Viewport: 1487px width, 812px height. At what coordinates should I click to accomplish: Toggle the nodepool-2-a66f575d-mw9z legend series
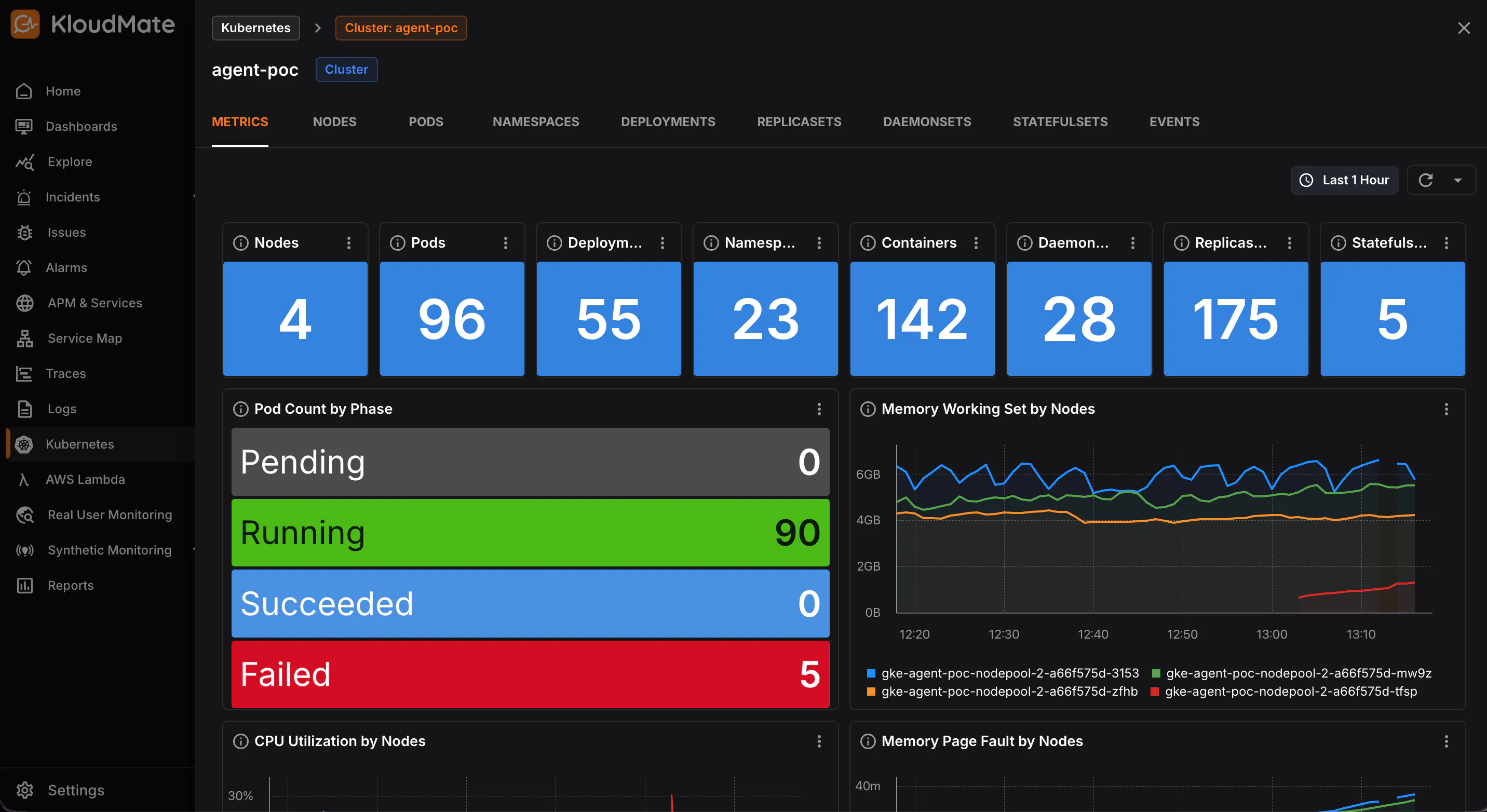coord(1292,673)
